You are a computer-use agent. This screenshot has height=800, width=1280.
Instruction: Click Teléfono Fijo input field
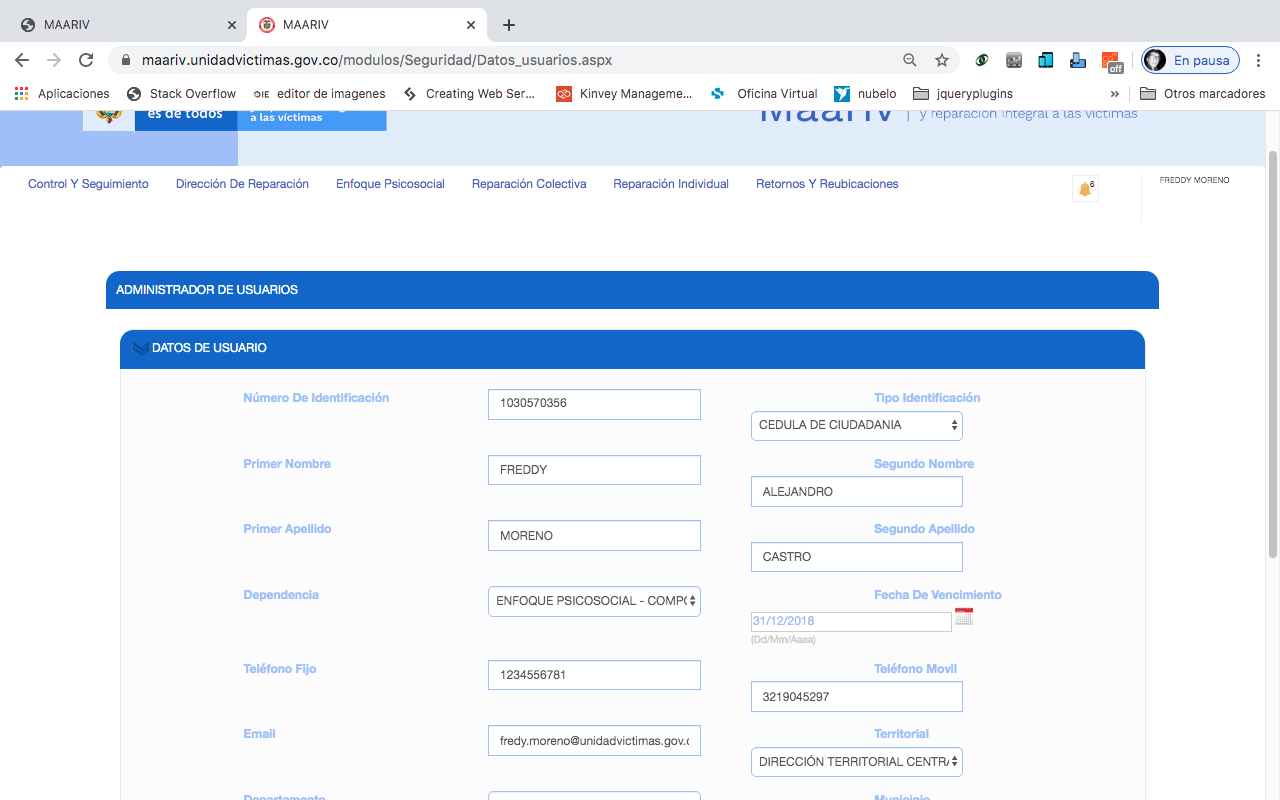[594, 675]
